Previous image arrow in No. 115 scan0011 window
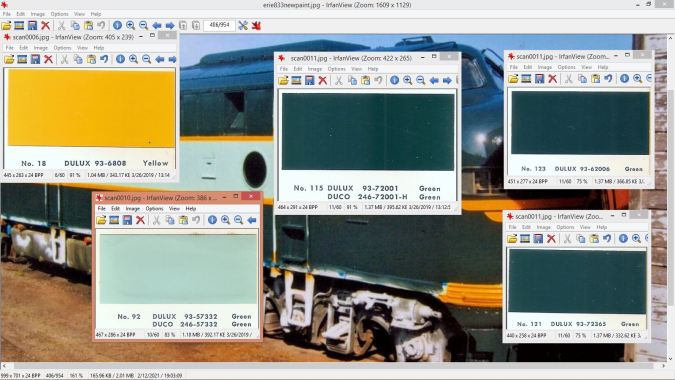675x380 pixels. click(x=434, y=80)
